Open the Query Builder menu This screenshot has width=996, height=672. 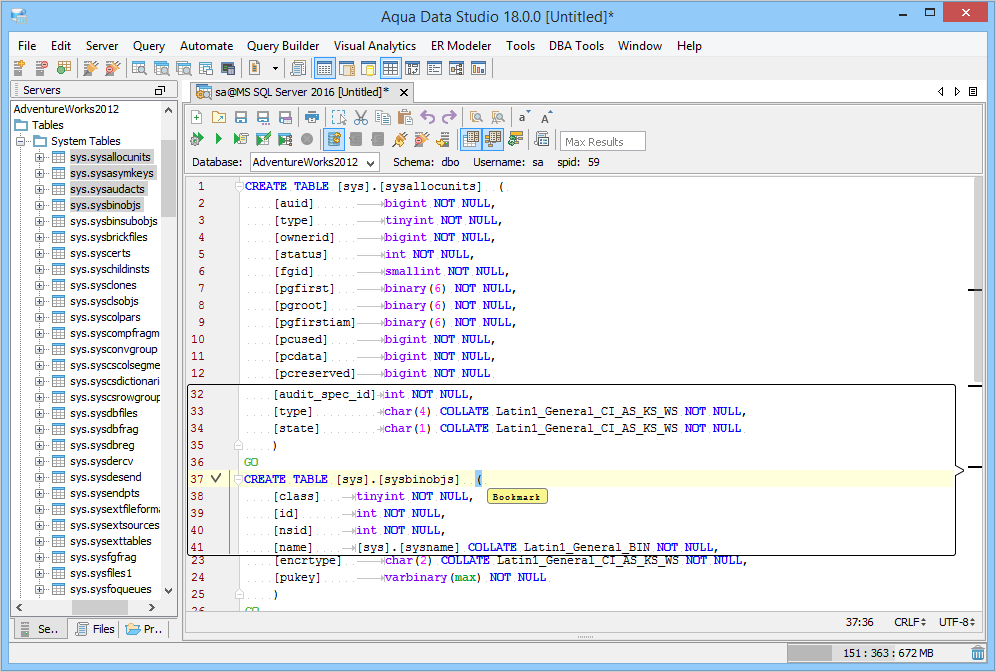click(283, 46)
